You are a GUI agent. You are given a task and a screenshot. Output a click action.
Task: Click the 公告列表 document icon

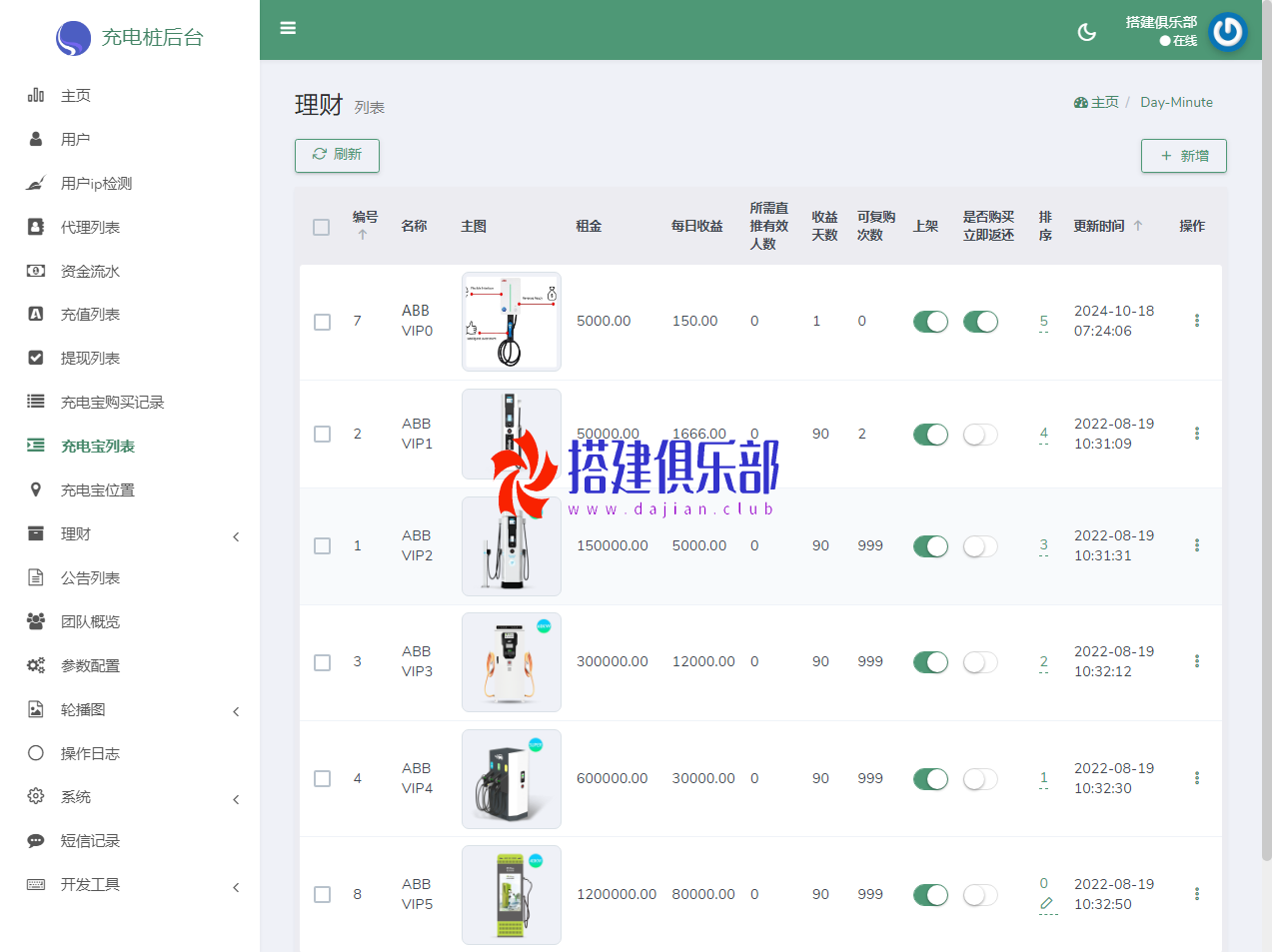click(x=36, y=577)
